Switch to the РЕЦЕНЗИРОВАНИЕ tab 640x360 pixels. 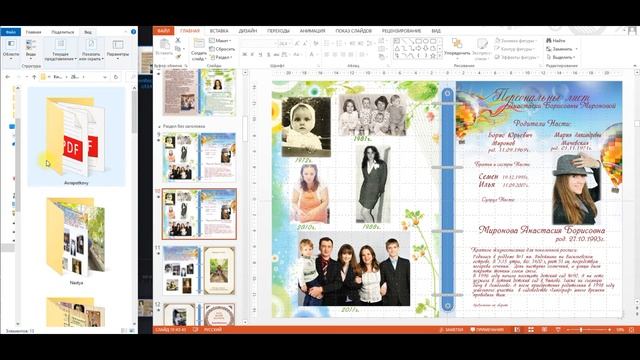tap(401, 31)
